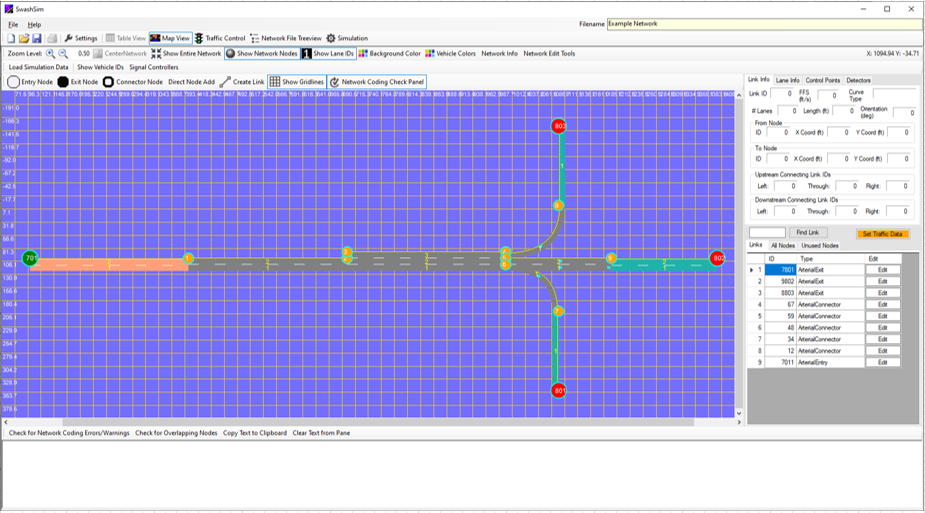Screen dimensions: 925x513
Task: Switch to Link Info tab
Action: tap(759, 80)
